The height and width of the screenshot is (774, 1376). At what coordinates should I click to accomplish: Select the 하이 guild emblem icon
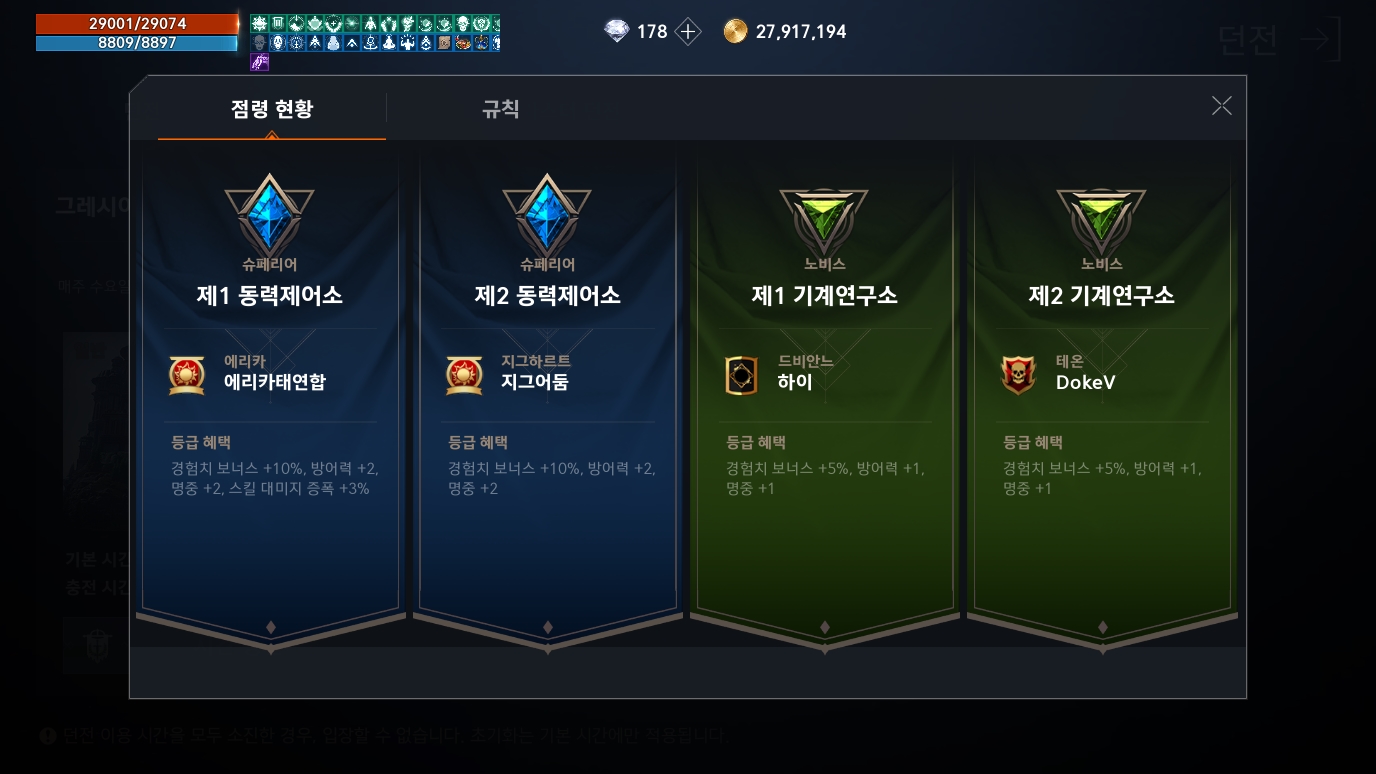point(741,375)
